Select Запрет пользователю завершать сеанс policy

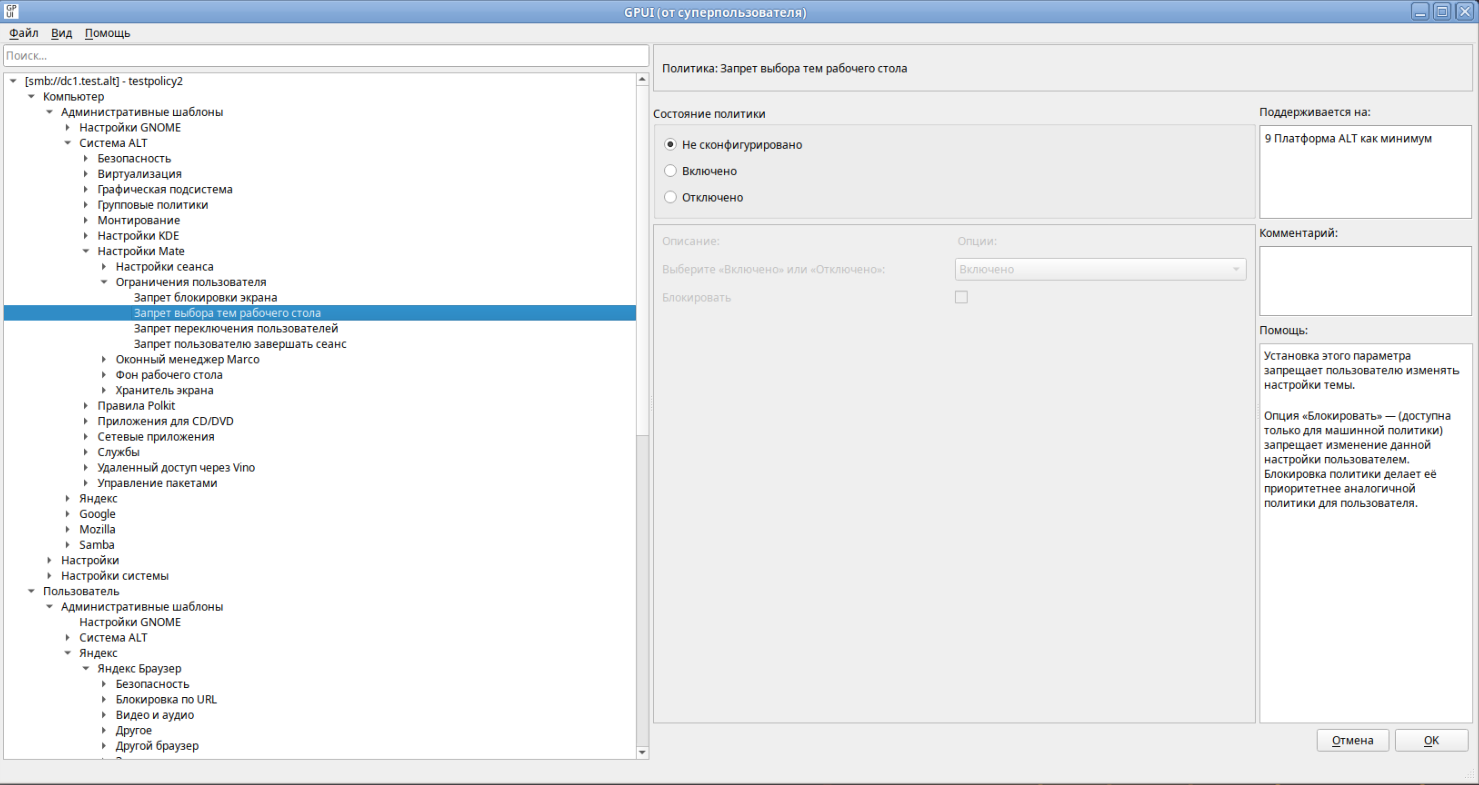click(240, 344)
